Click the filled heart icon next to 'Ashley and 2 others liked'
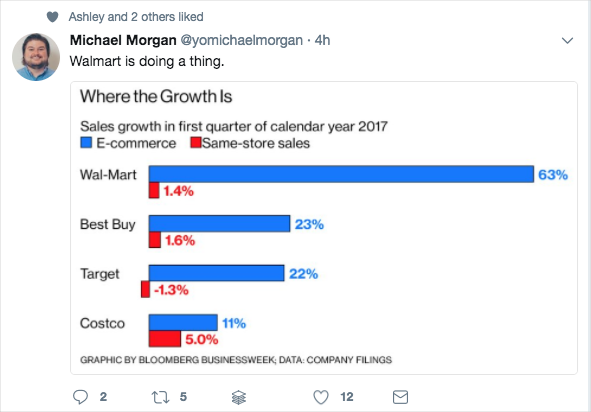 (52, 17)
